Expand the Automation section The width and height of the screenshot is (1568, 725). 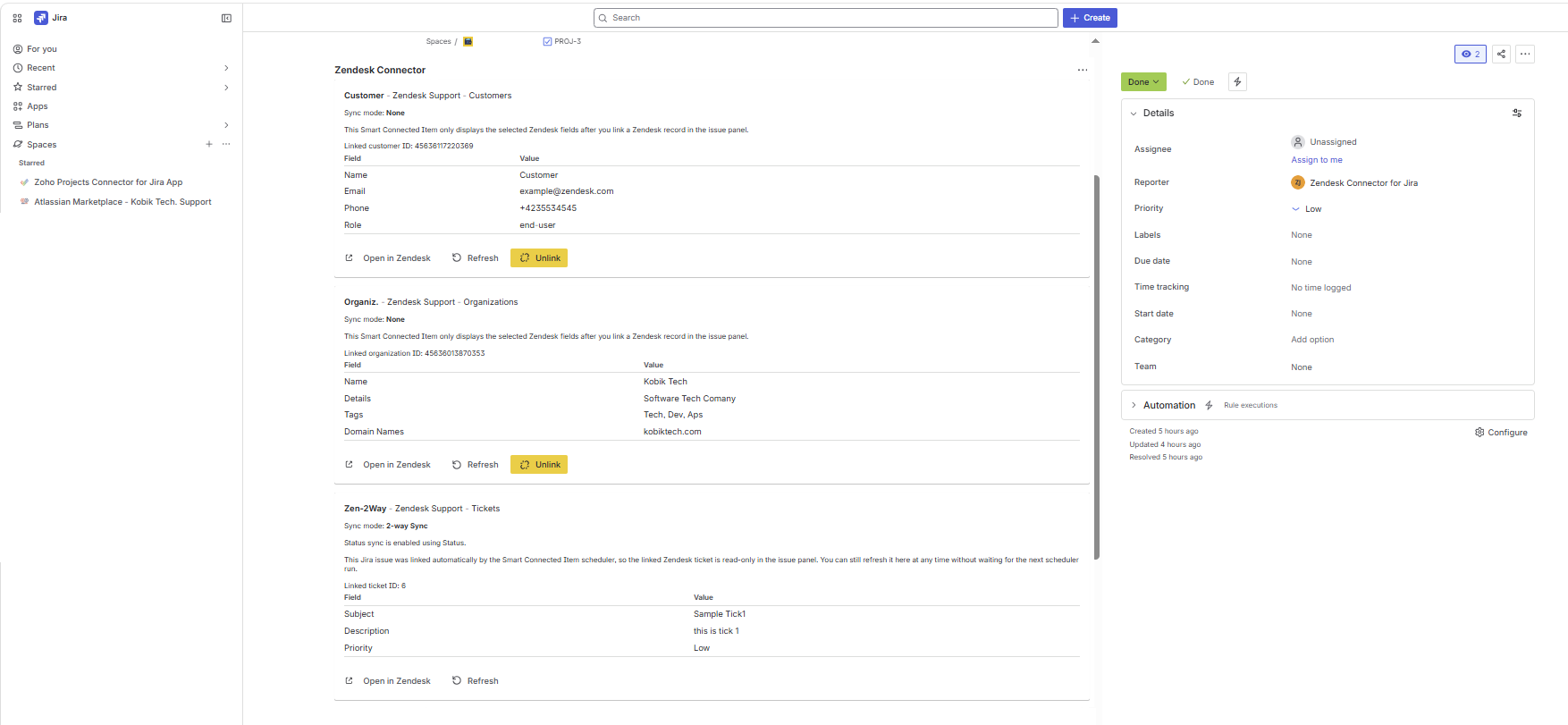(x=1134, y=405)
